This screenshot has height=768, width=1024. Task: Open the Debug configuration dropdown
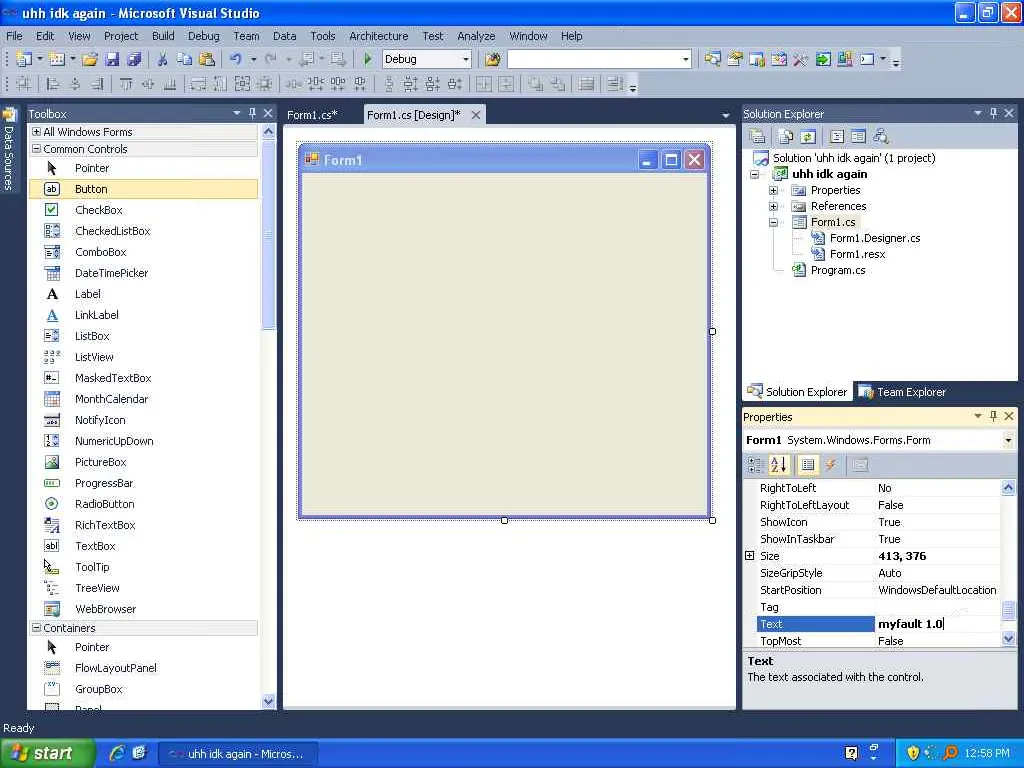click(x=466, y=59)
